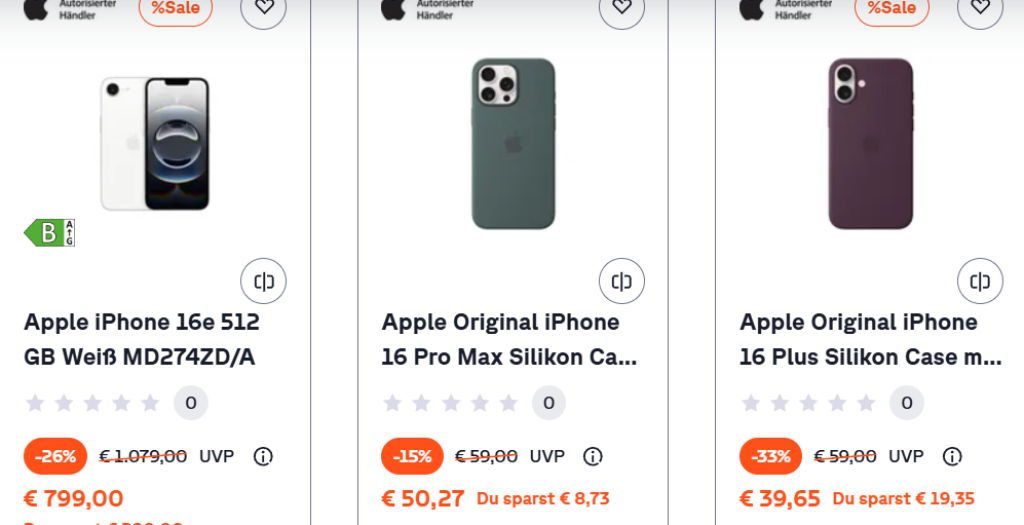The height and width of the screenshot is (525, 1024).
Task: Add iPhone 16 Plus case to comparison
Action: [x=979, y=281]
